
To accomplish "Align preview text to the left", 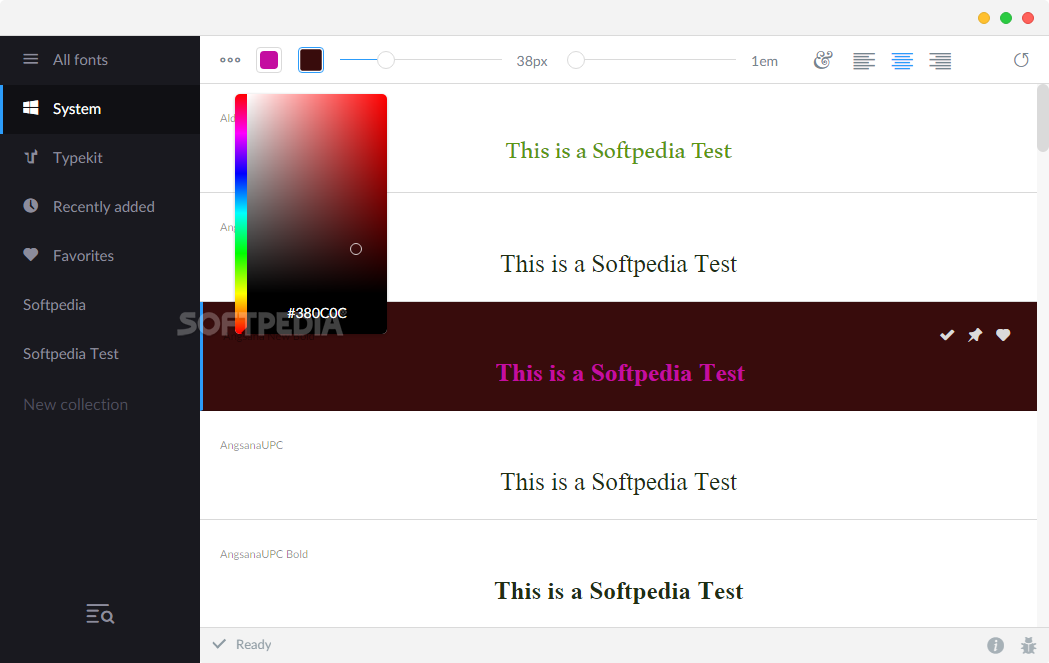I will tap(864, 61).
